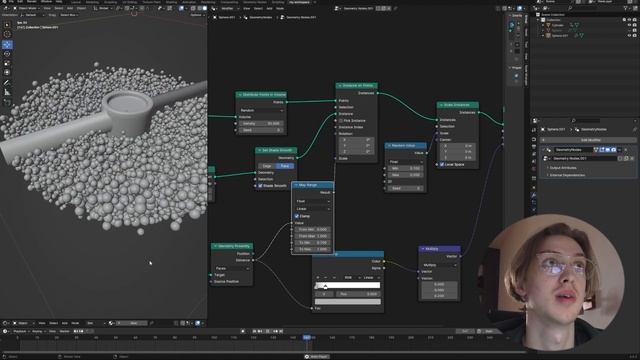Select the Transform tool
640x360 pixels.
7,73
